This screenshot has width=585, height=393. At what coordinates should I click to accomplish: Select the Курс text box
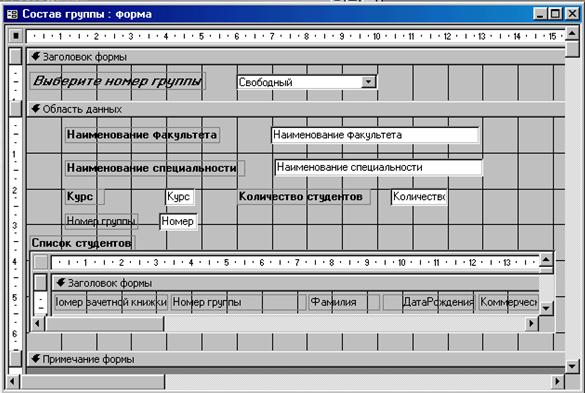(x=179, y=197)
